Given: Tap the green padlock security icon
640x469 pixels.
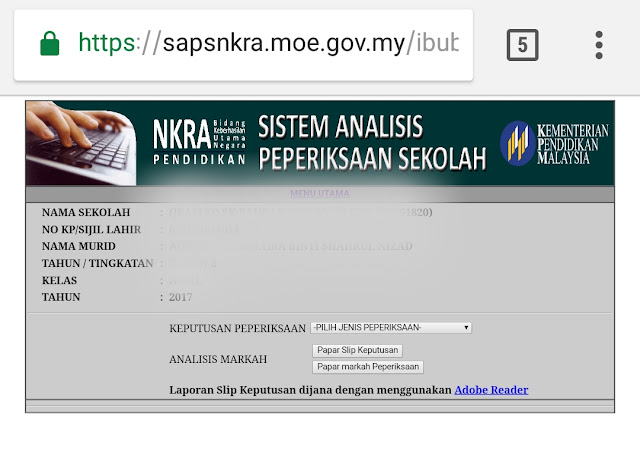Looking at the screenshot, I should (x=50, y=43).
